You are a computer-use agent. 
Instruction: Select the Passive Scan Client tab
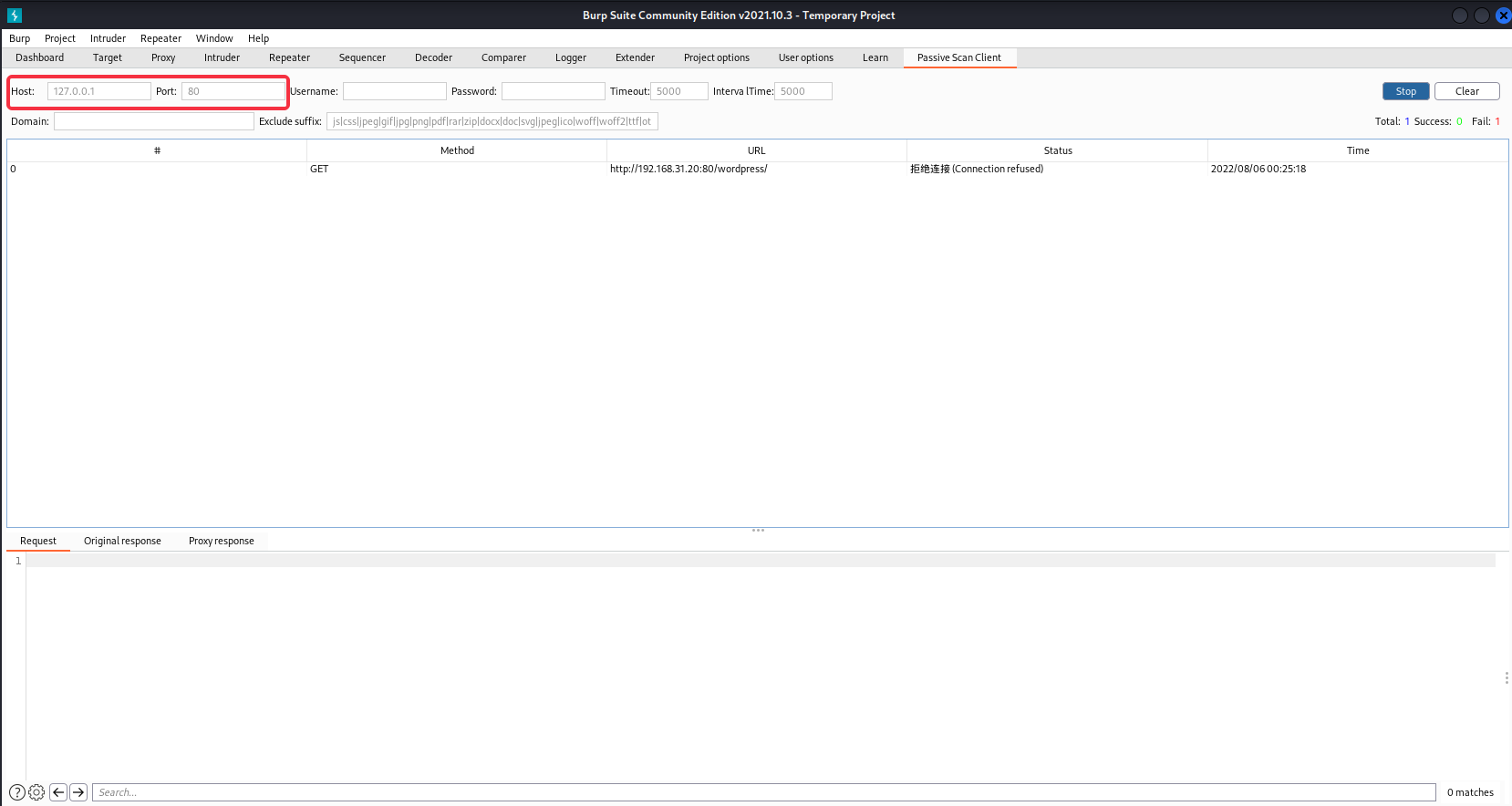coord(959,57)
